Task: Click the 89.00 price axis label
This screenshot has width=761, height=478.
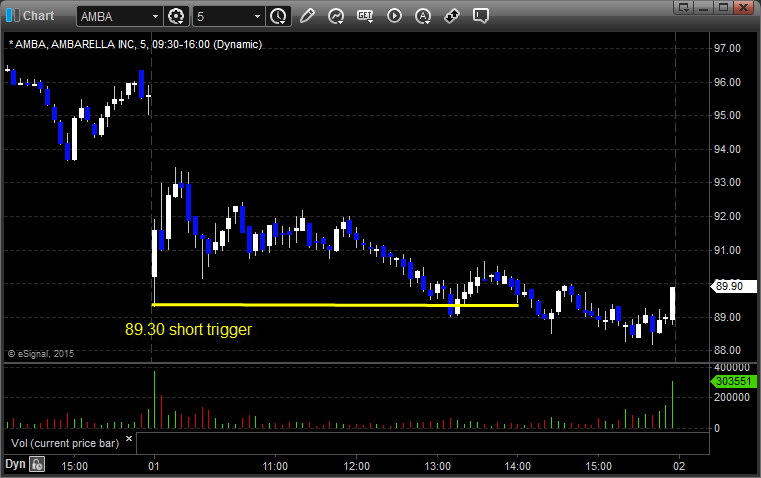Action: (x=728, y=317)
